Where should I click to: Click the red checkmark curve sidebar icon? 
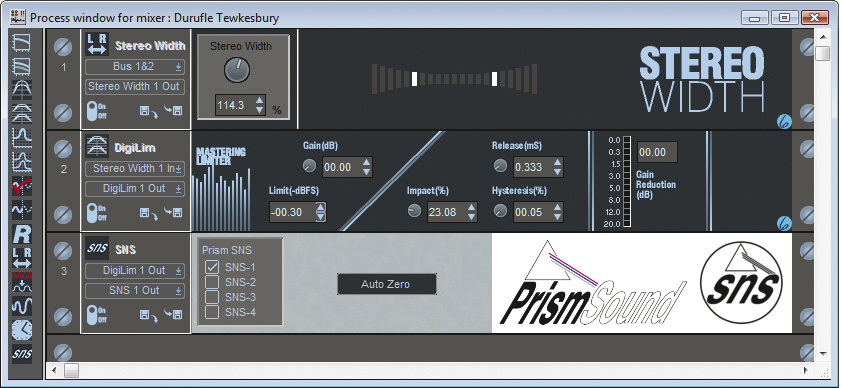tap(22, 186)
